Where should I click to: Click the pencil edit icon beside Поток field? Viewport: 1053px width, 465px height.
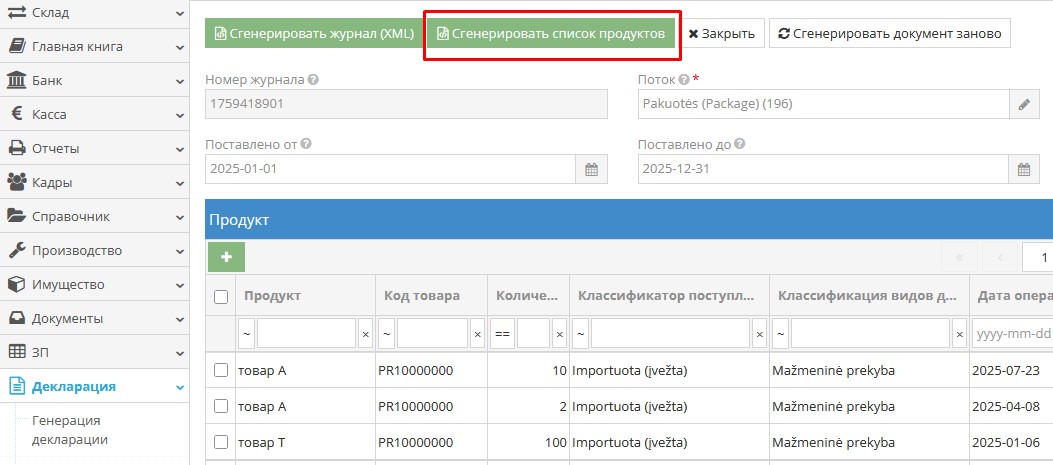(x=1023, y=104)
